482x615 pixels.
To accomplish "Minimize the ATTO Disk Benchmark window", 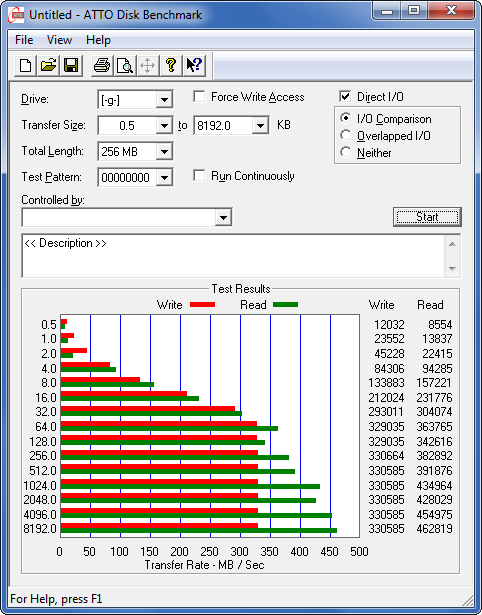I will 386,11.
